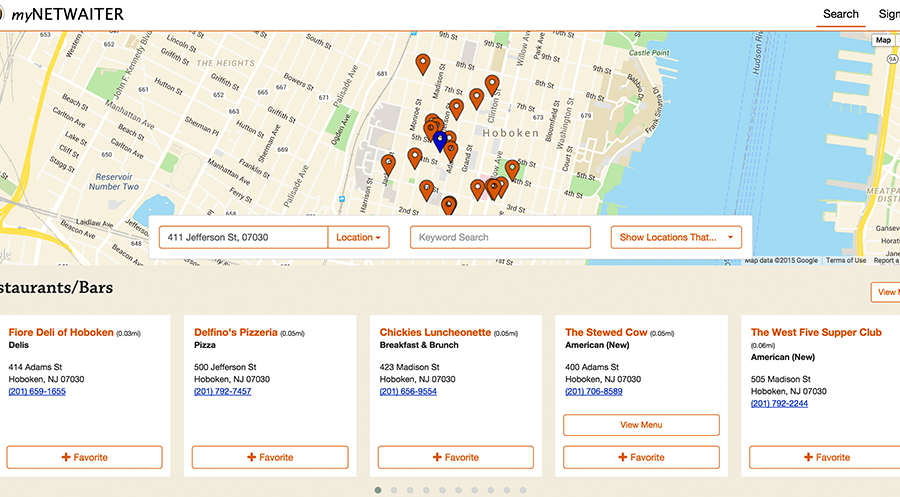Click phone number (201) 792-7457
Screen dimensions: 900x497
click(223, 391)
